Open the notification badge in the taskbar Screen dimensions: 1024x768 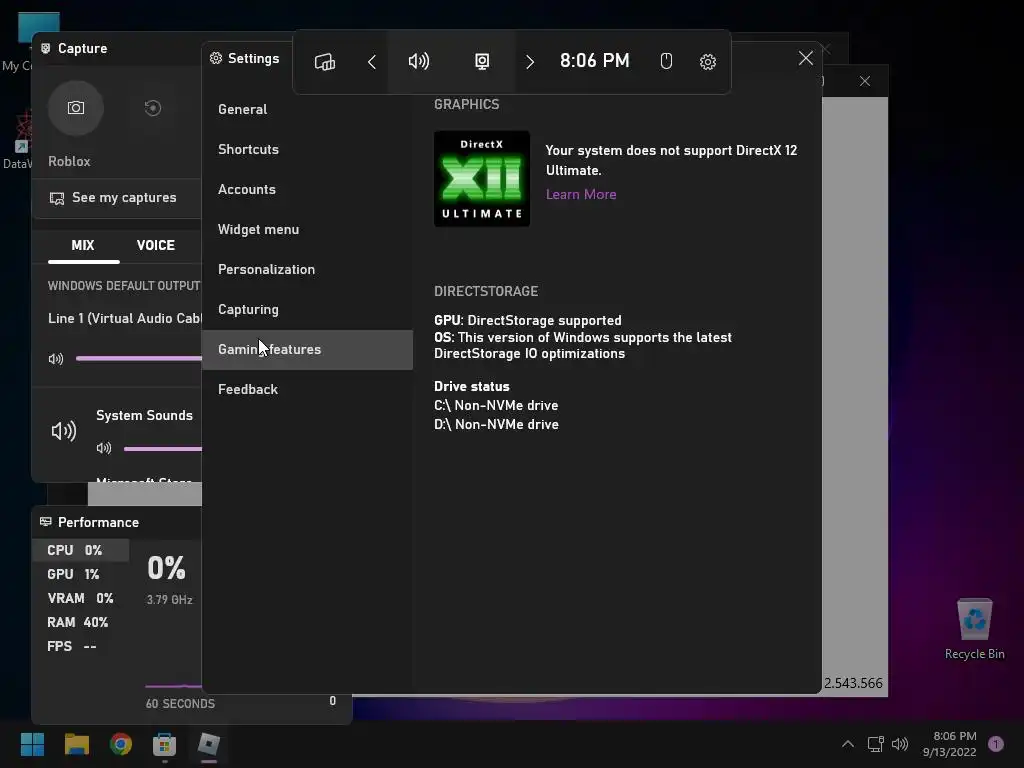pyautogui.click(x=996, y=744)
